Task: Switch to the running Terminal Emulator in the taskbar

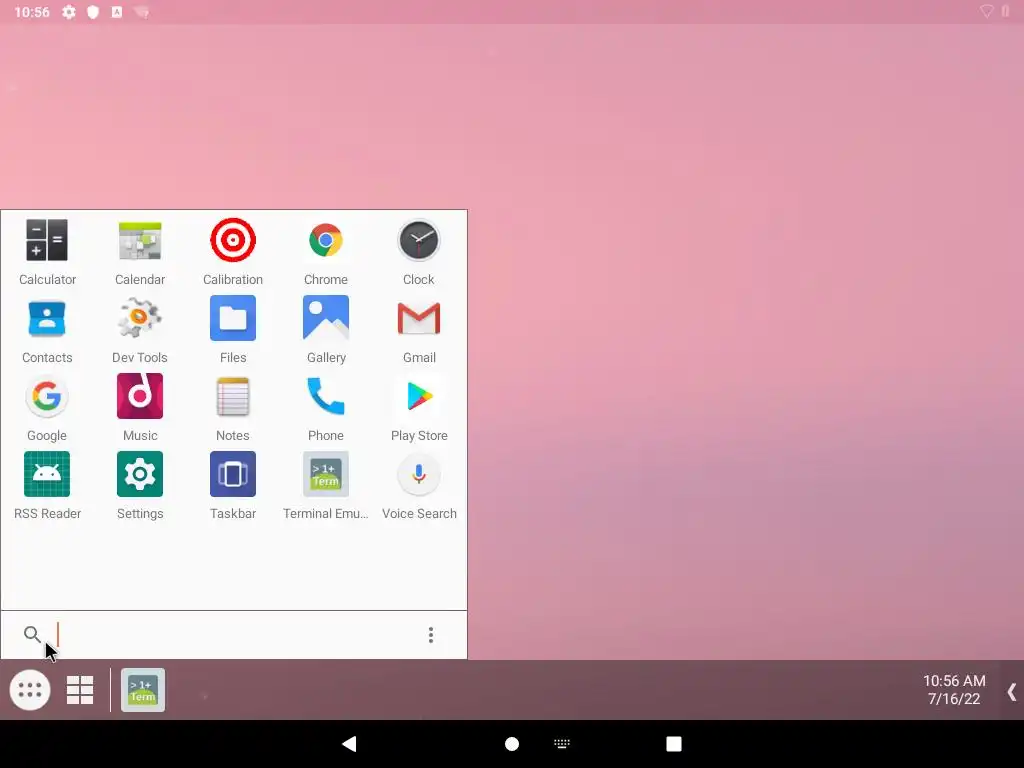Action: click(x=143, y=690)
